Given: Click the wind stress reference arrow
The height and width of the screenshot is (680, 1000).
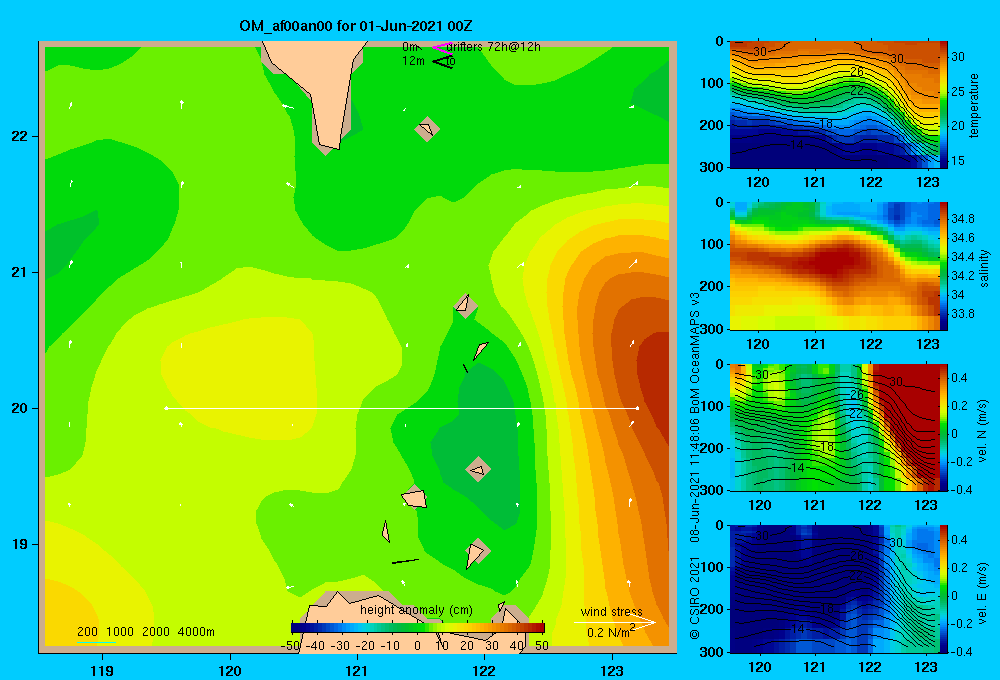Looking at the screenshot, I should click(614, 622).
